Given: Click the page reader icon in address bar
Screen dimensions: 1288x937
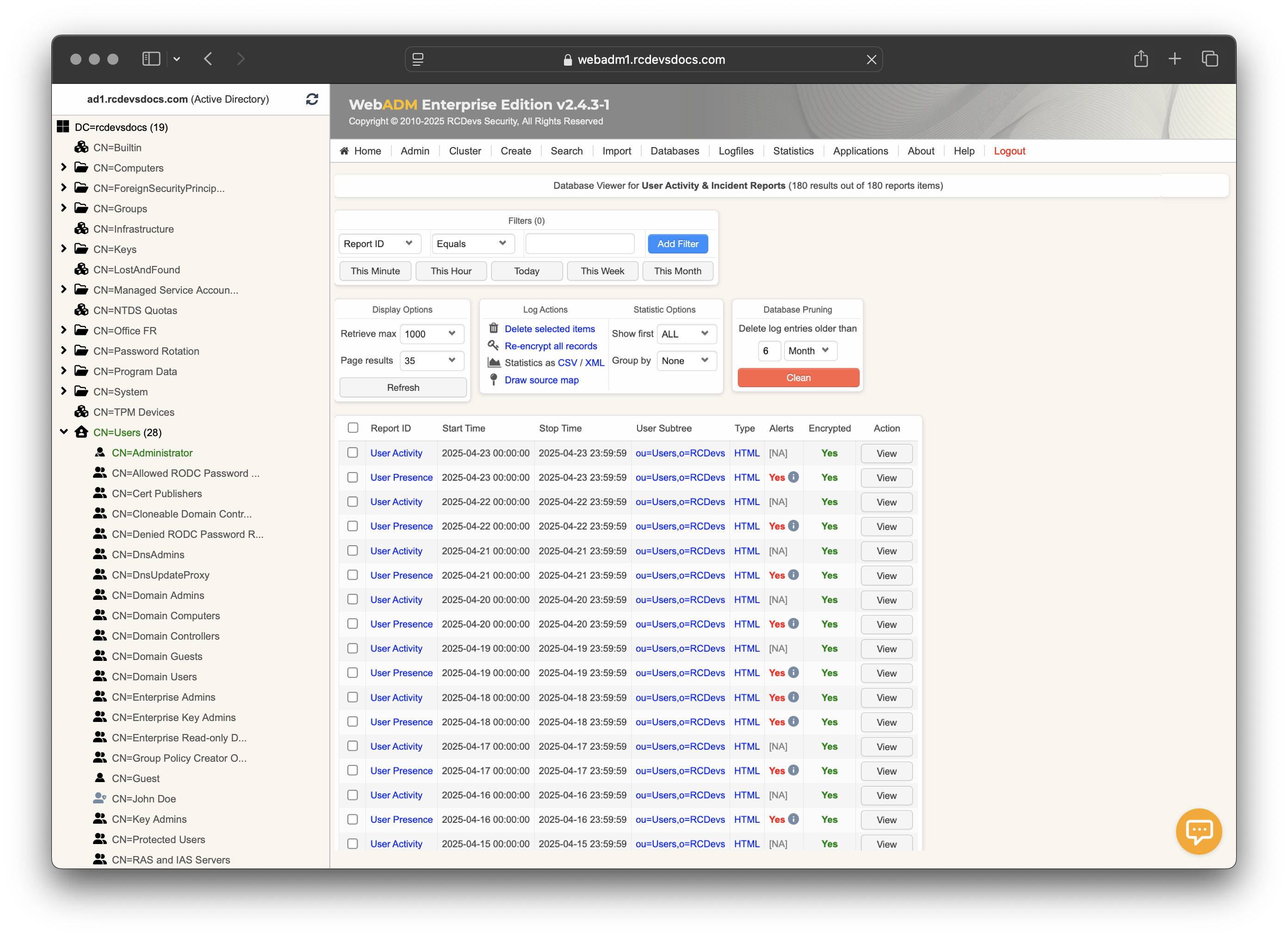Looking at the screenshot, I should (418, 60).
